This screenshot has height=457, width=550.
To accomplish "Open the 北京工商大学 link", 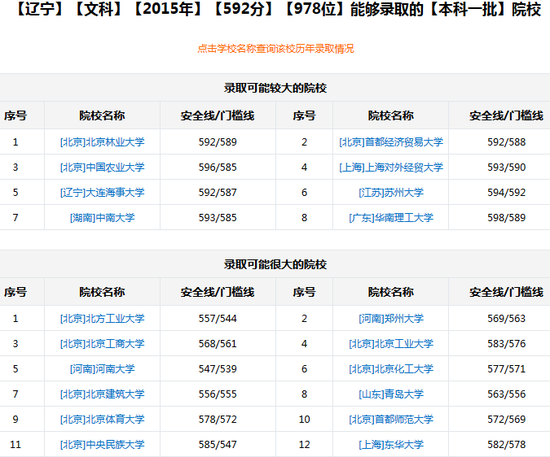I will 102,344.
